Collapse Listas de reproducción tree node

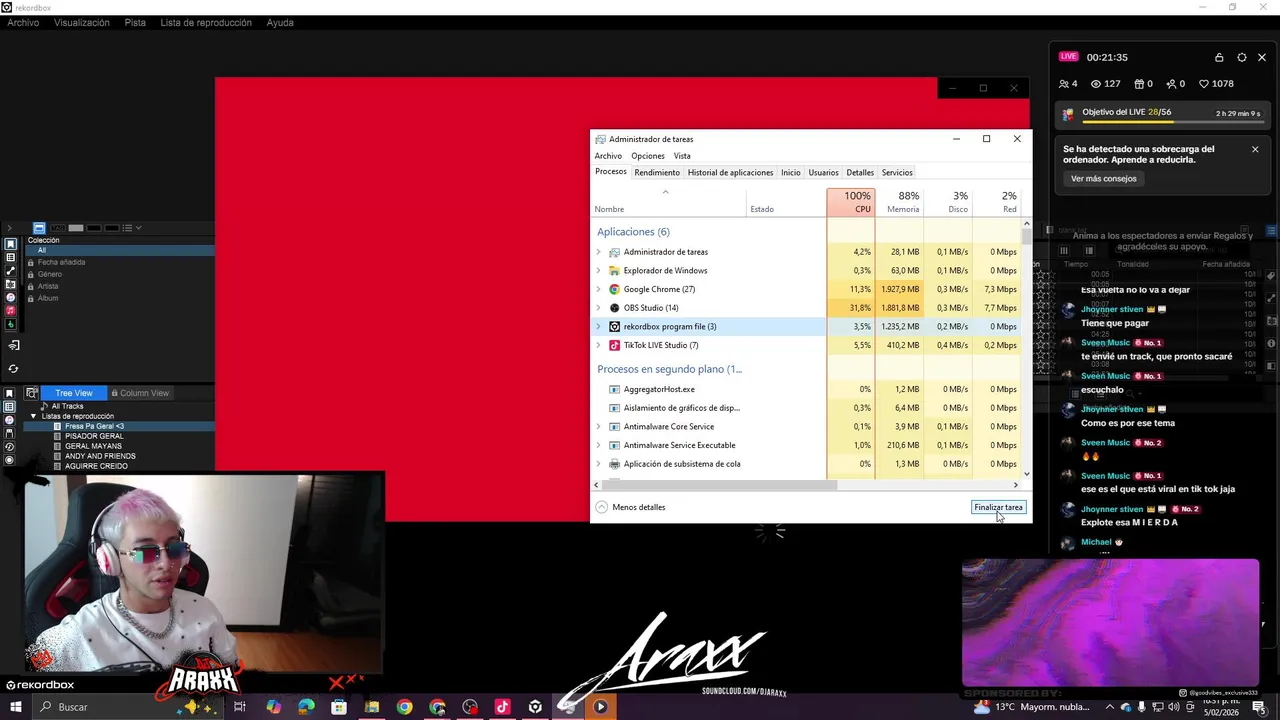pos(34,416)
